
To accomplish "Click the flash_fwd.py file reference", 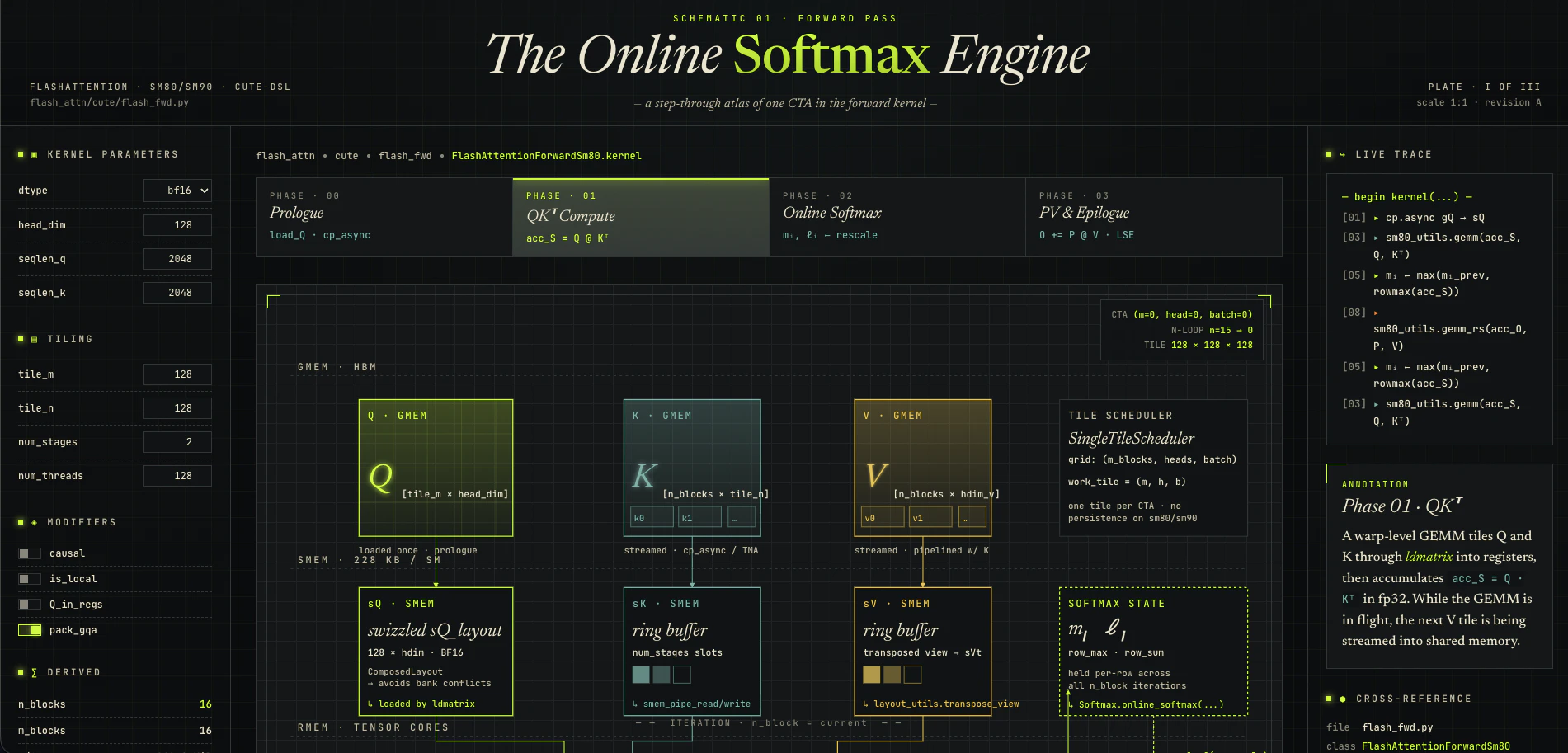I will 1397,727.
